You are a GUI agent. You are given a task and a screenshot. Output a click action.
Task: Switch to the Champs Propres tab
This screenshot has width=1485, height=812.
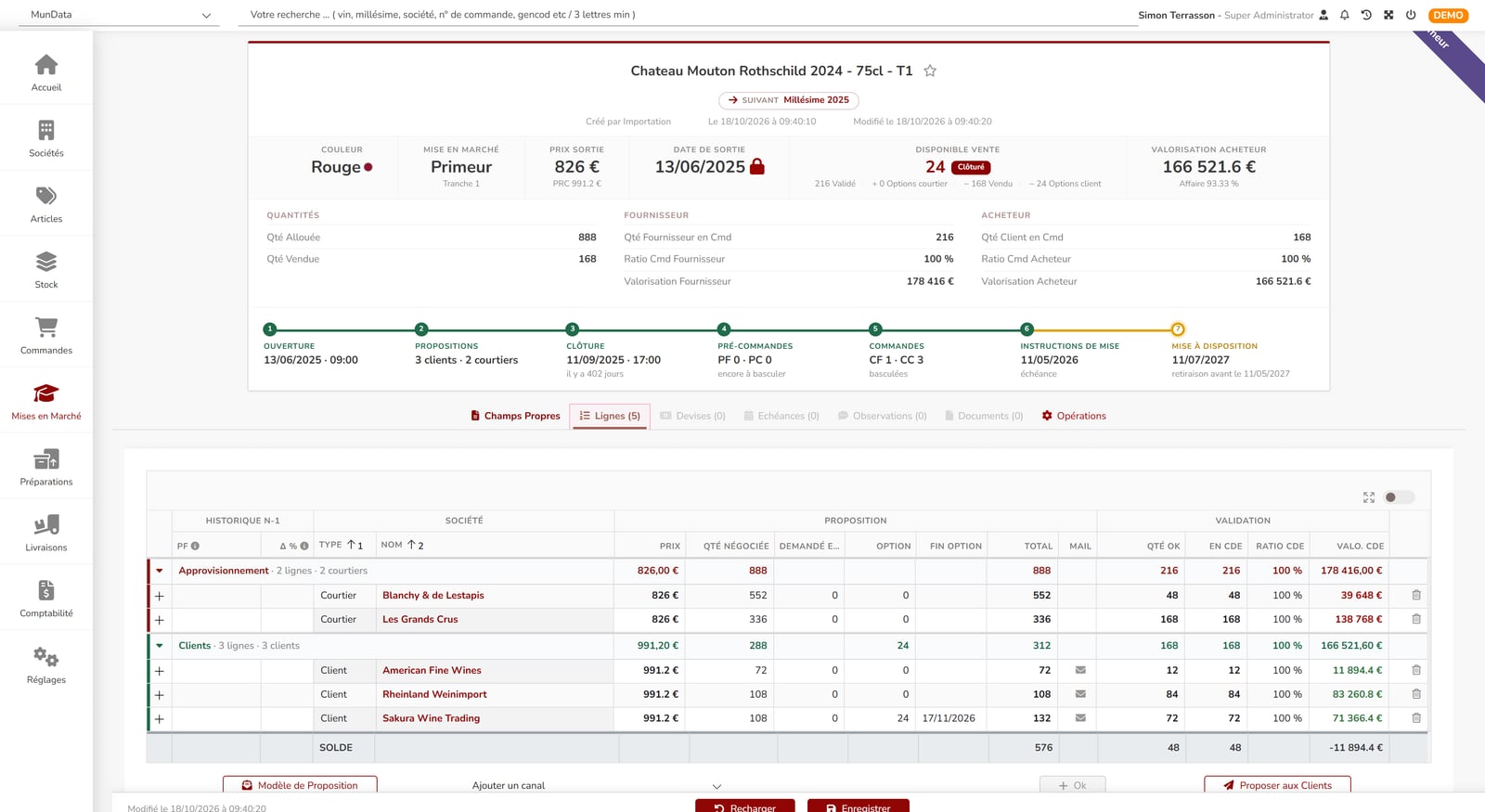tap(516, 416)
